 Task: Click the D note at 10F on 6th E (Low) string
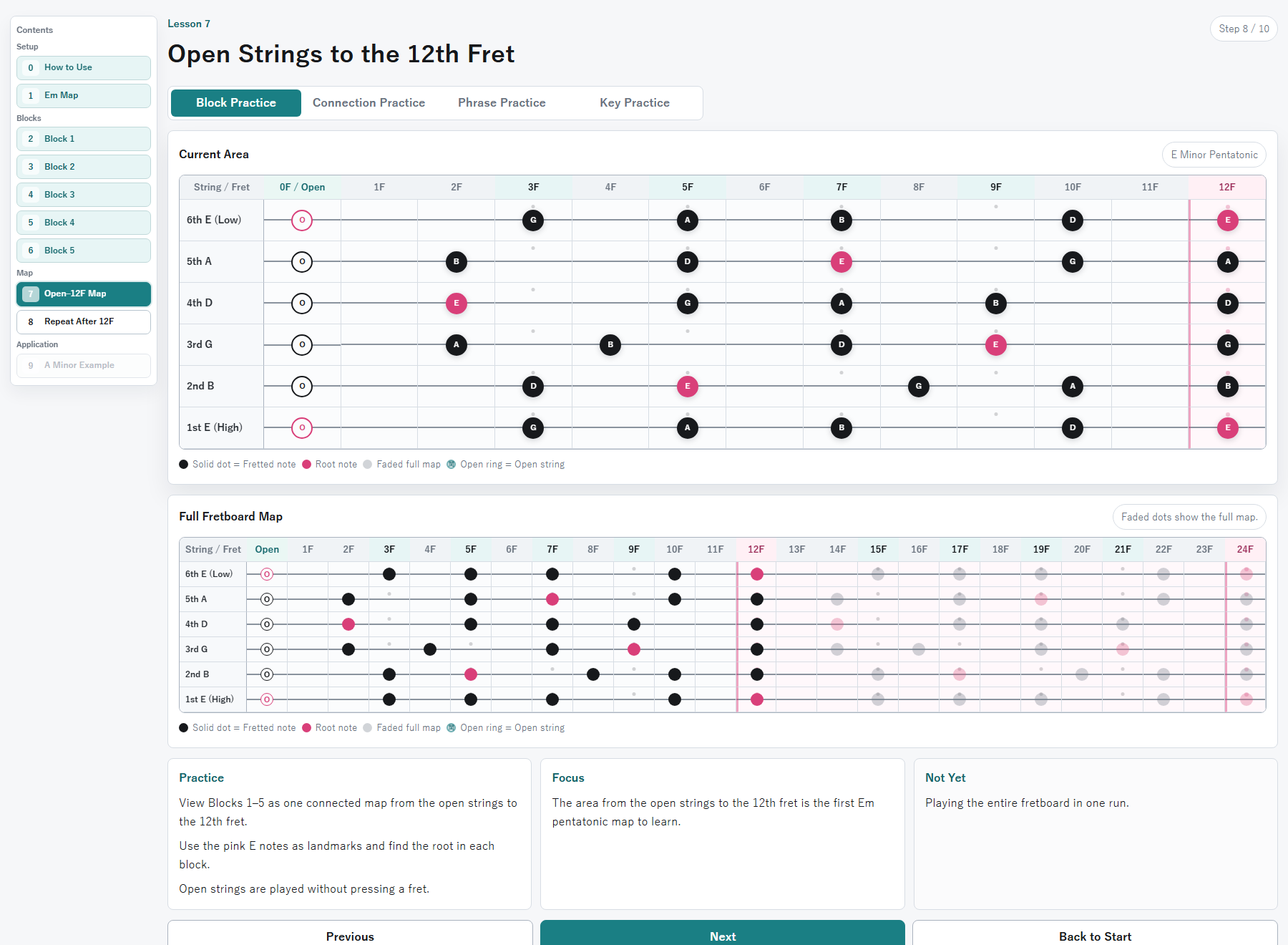(x=1073, y=220)
